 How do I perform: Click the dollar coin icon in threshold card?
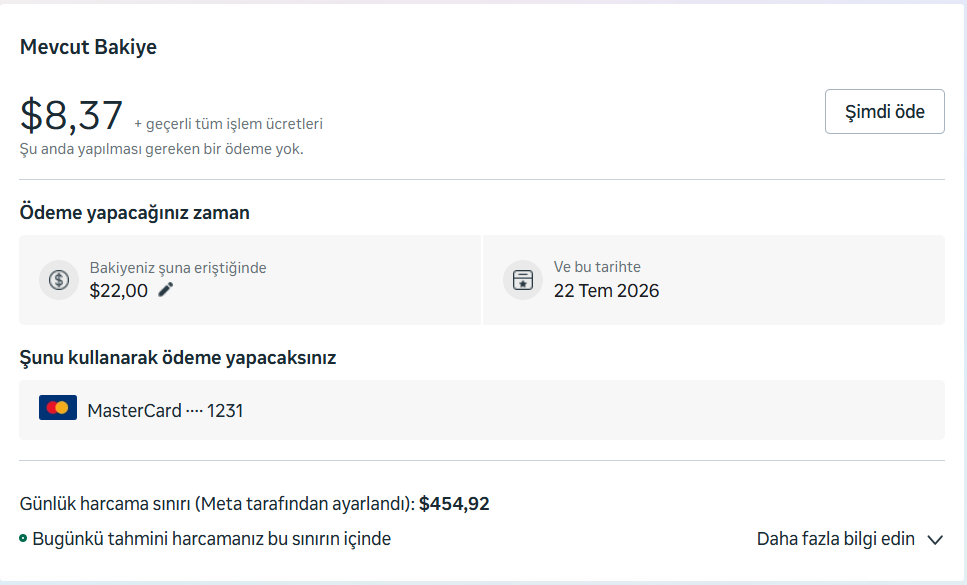click(59, 280)
